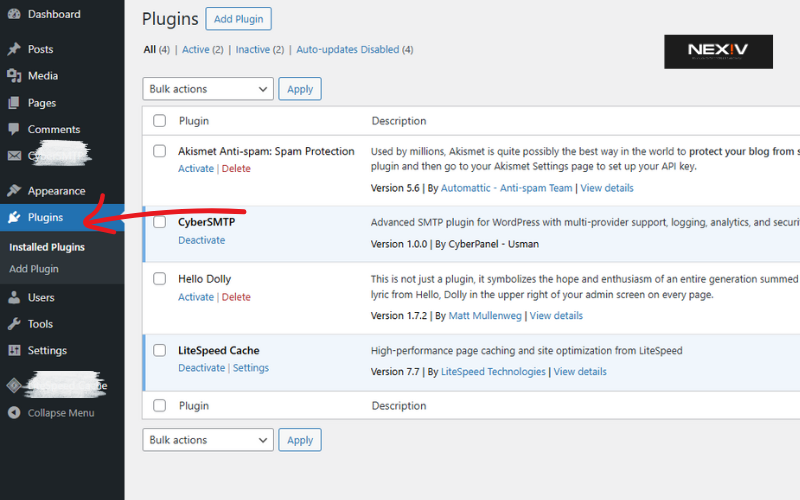Filter by Auto-updates Disabled (4)
The image size is (800, 500).
click(x=355, y=49)
